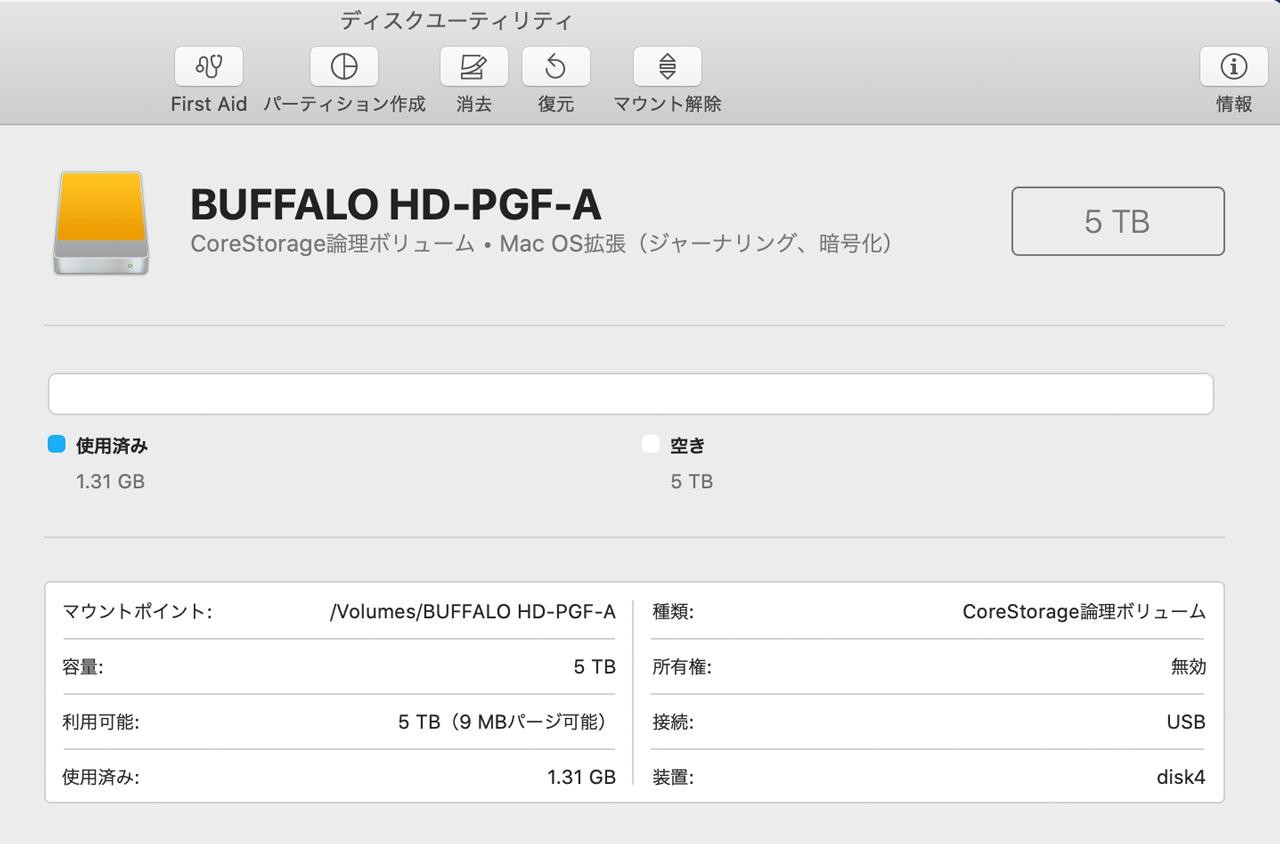Click the 5 TB value in 容量 row
Image resolution: width=1280 pixels, height=844 pixels.
pyautogui.click(x=595, y=667)
